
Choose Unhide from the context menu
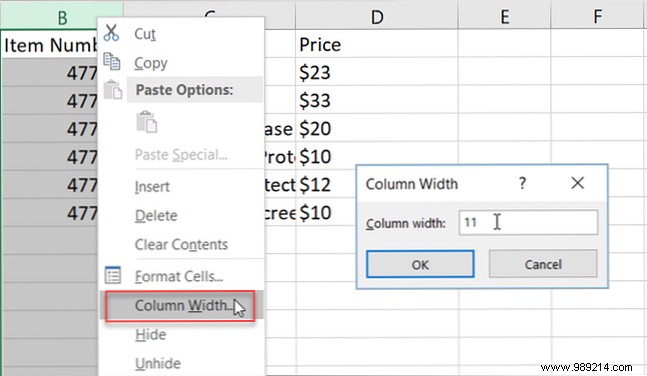click(182, 363)
